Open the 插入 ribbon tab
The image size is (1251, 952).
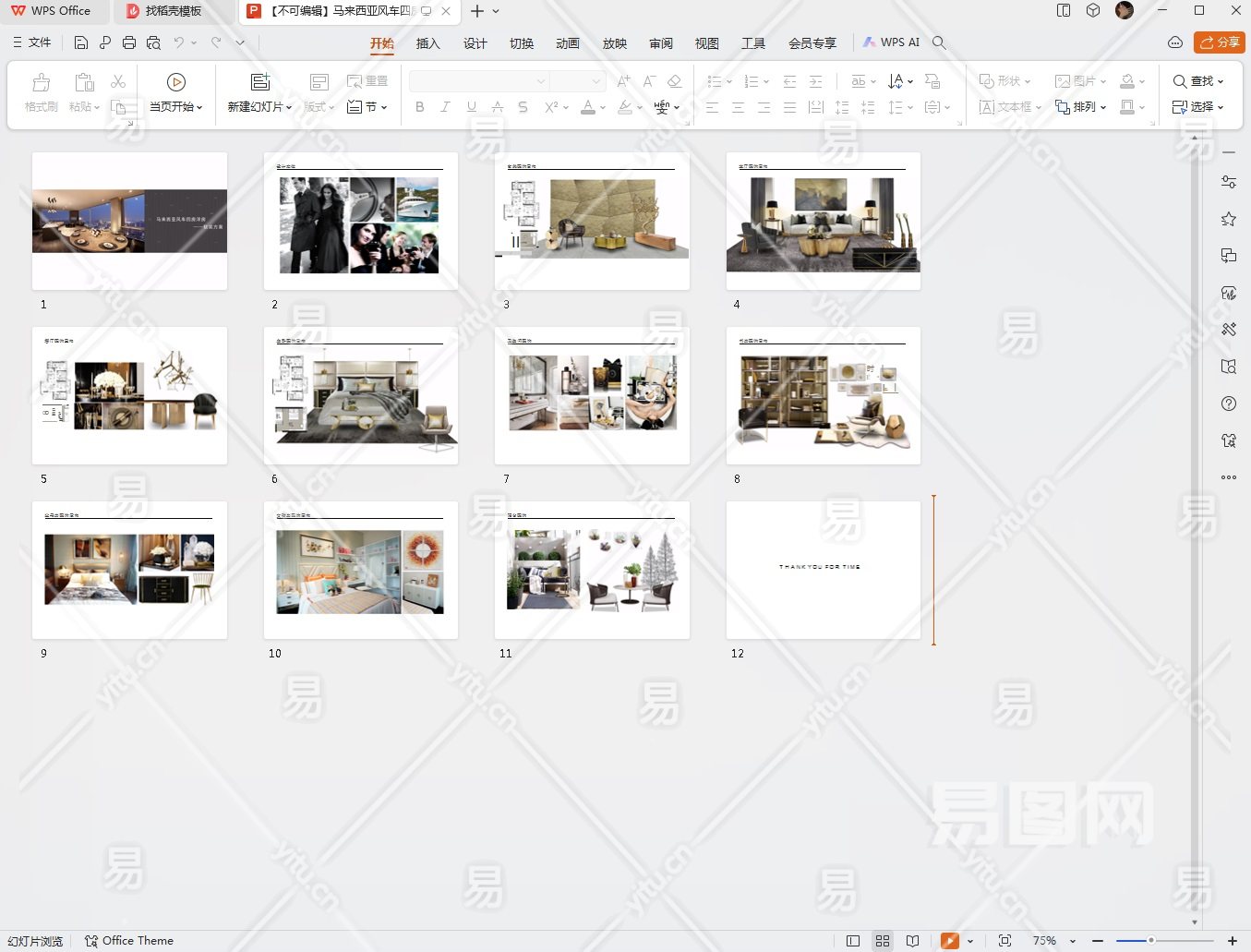point(427,43)
